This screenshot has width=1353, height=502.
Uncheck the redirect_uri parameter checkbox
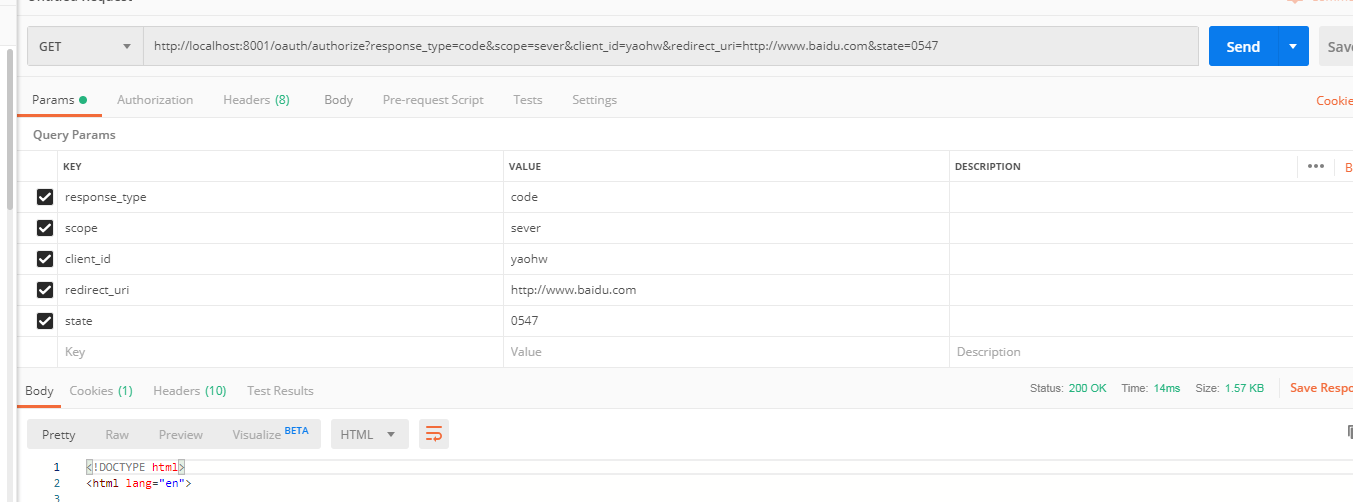44,290
